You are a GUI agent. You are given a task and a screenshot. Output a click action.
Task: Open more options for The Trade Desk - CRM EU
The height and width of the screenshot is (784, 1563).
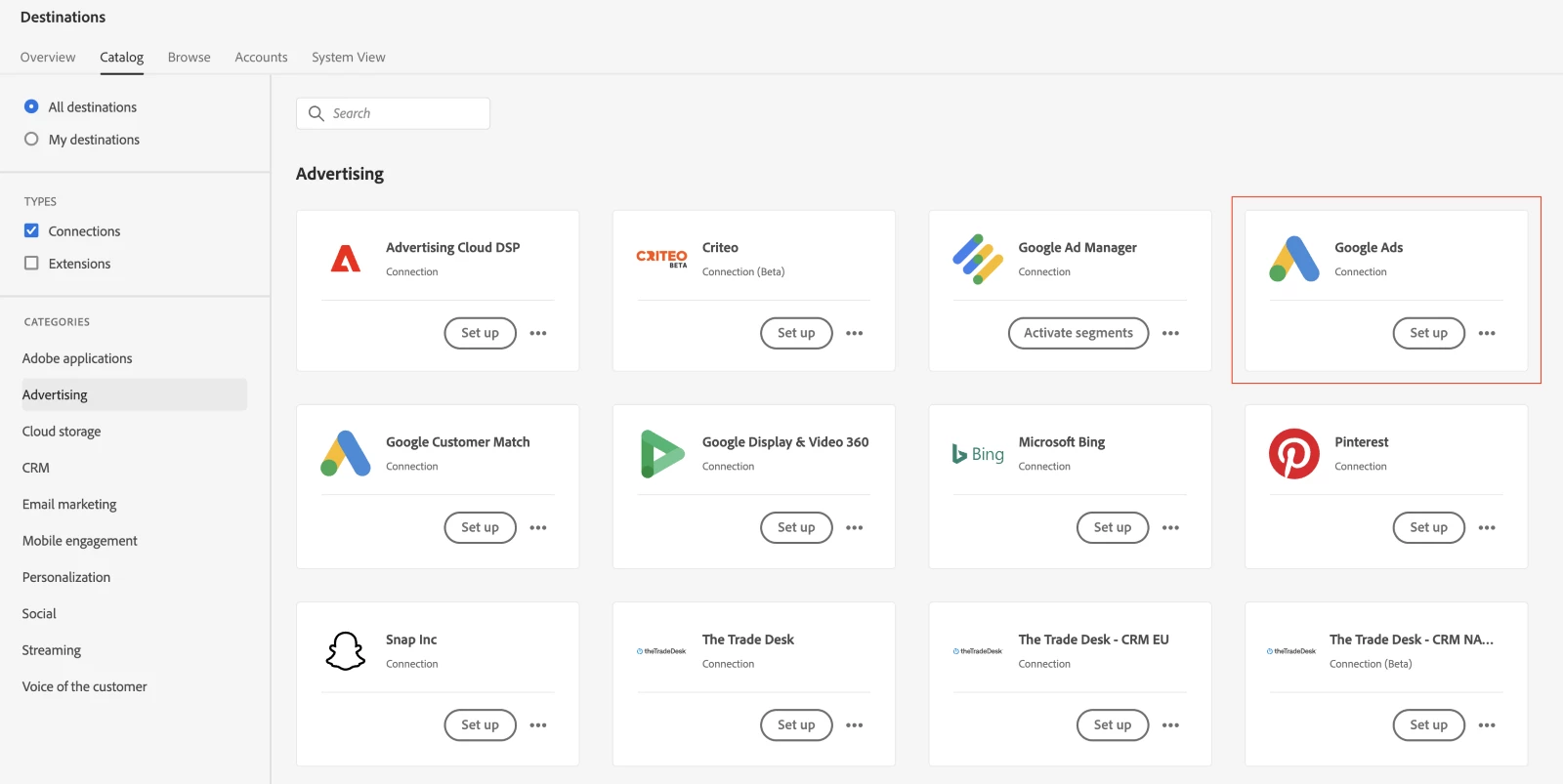point(1171,725)
